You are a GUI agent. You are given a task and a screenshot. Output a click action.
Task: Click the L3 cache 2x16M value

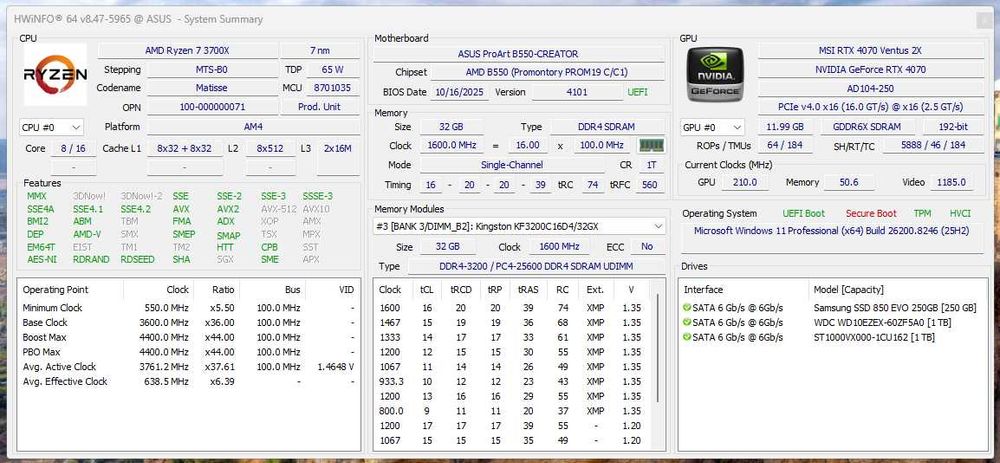coord(337,149)
